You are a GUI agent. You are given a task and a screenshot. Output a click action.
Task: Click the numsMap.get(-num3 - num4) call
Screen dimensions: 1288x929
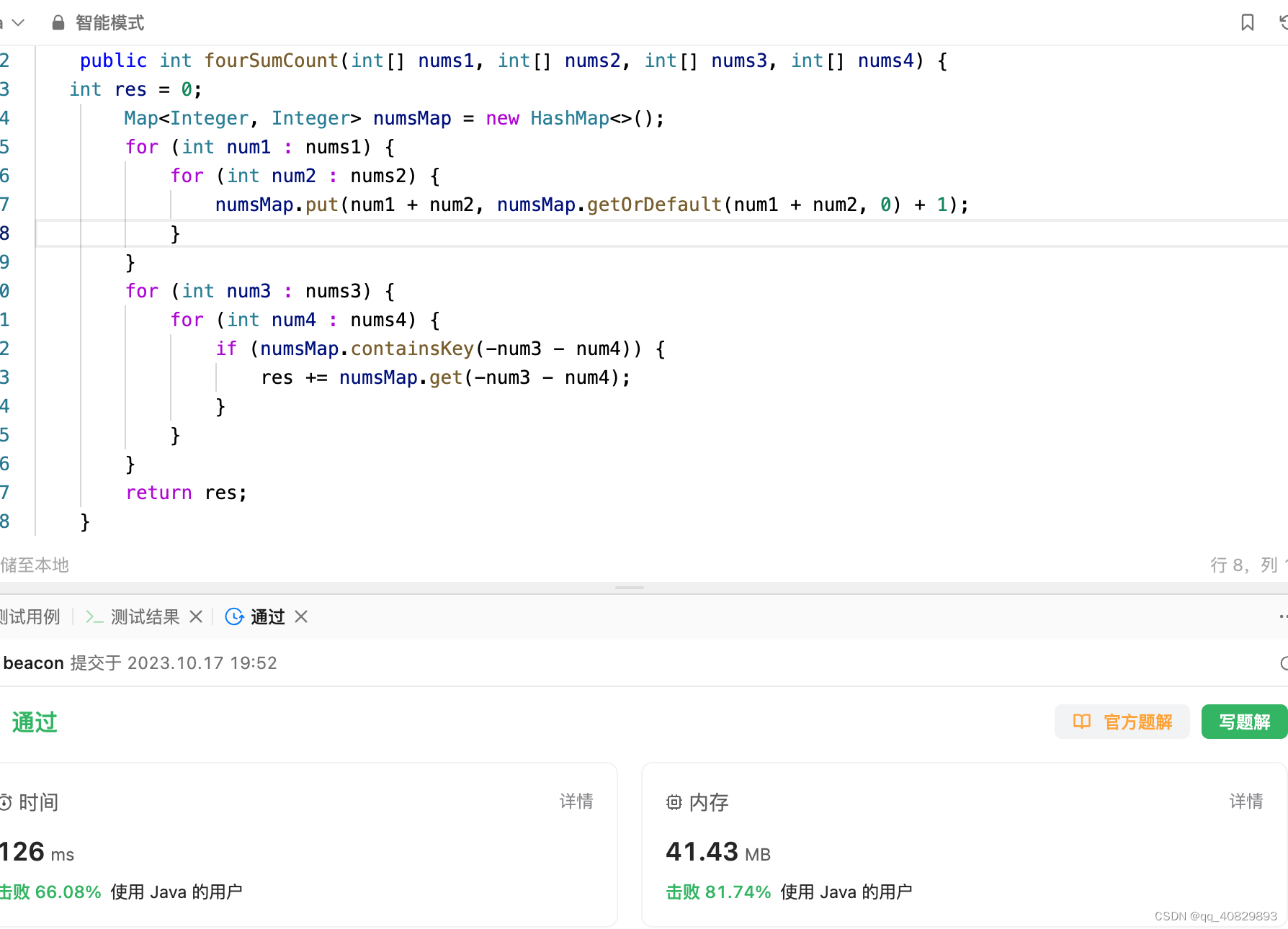(x=480, y=377)
